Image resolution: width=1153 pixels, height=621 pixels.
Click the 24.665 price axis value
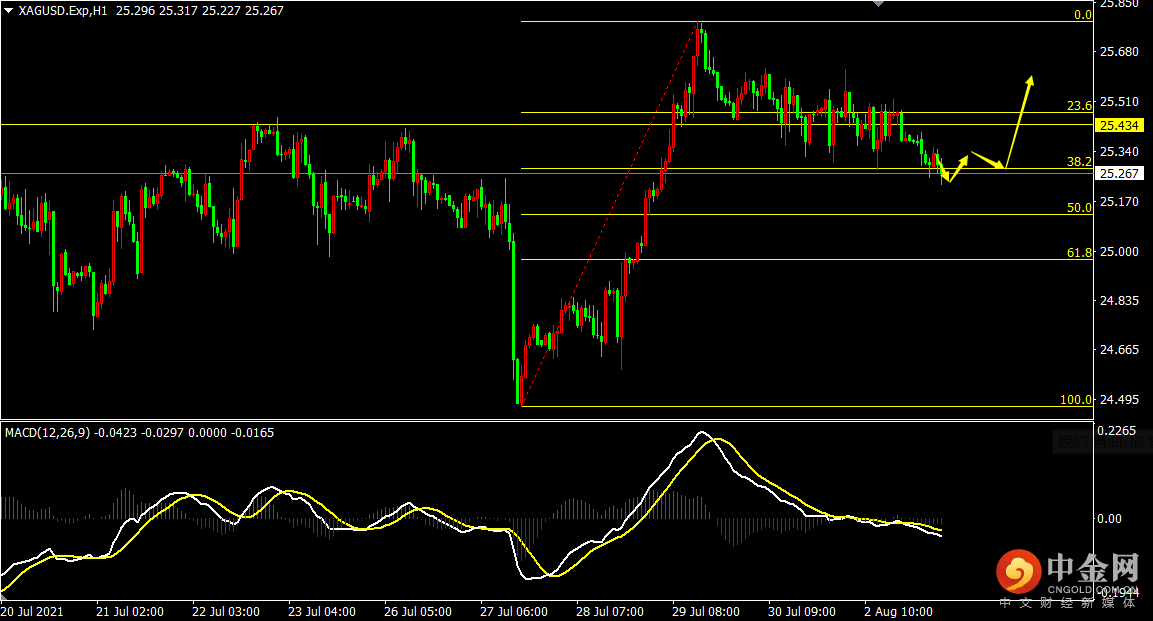click(1119, 350)
